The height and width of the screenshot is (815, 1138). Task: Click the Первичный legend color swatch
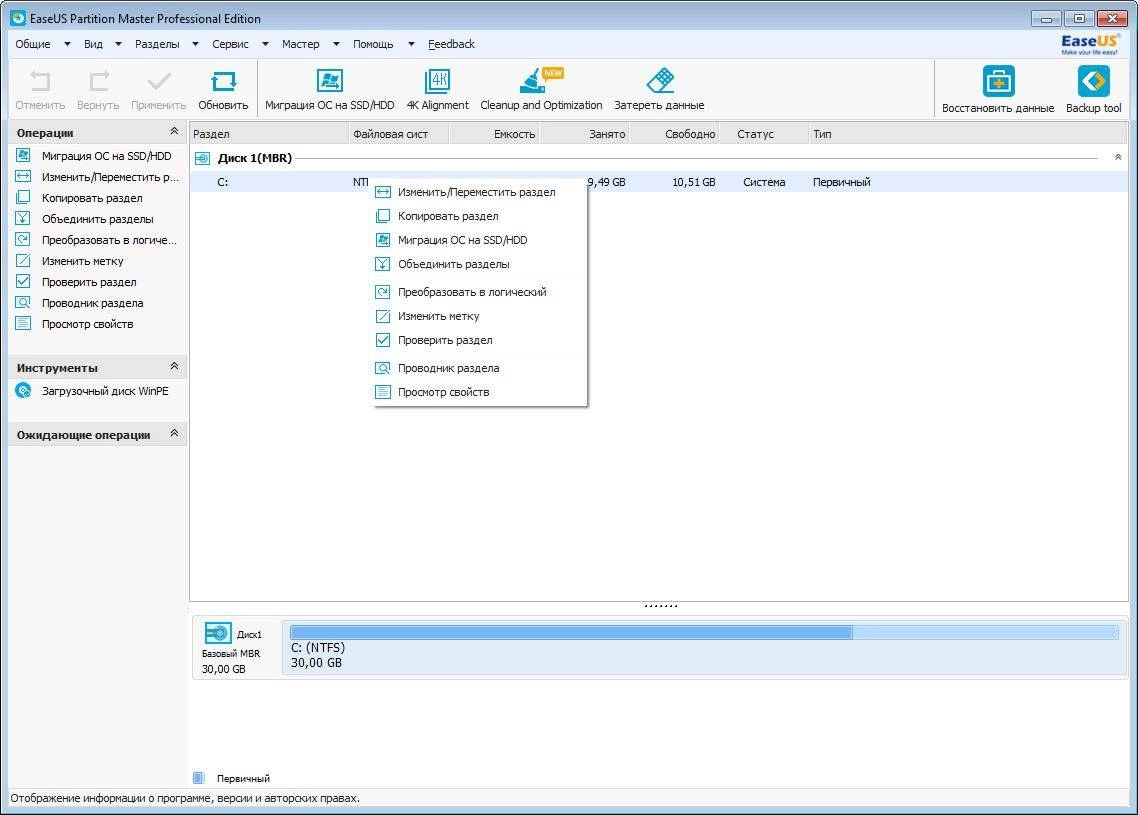(x=199, y=778)
